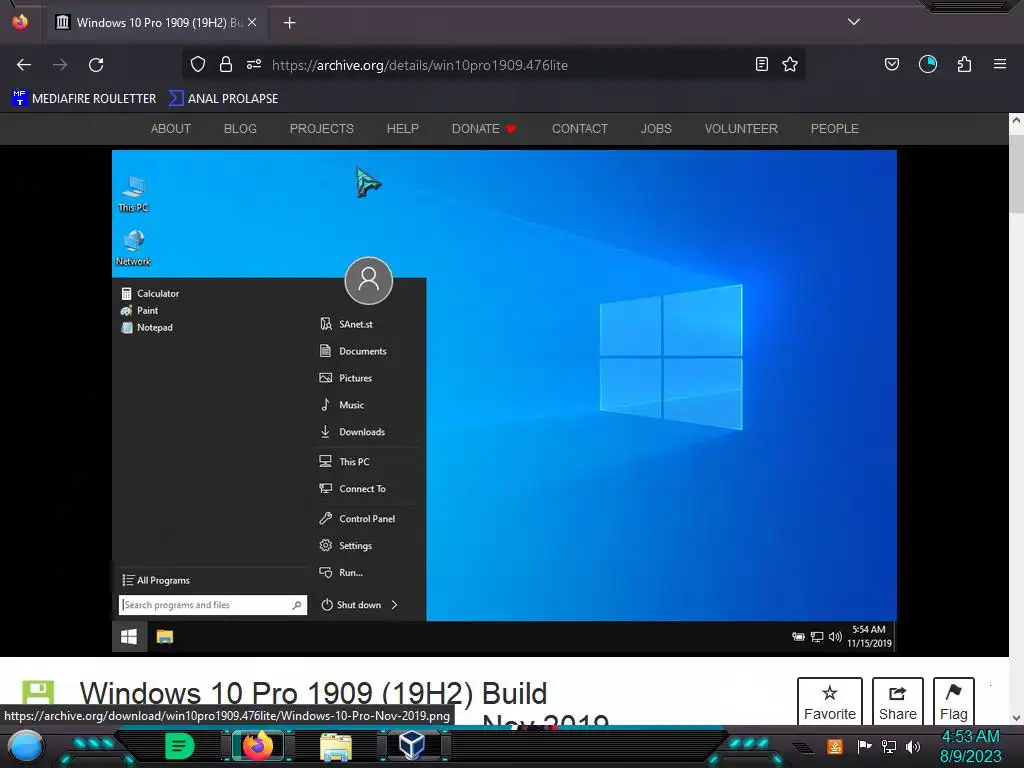1024x768 pixels.
Task: Click the Action Center flag tray icon
Action: pos(864,746)
